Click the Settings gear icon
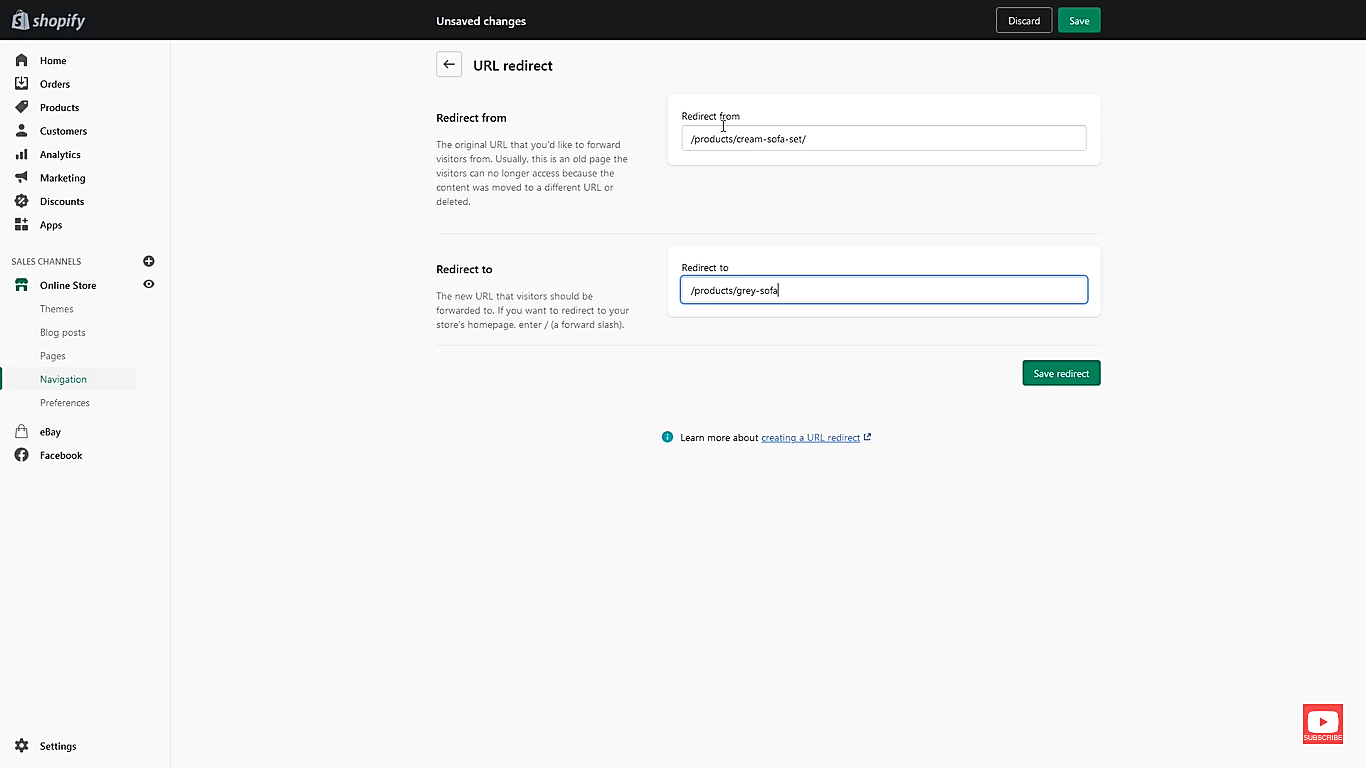The height and width of the screenshot is (768, 1366). 21,746
